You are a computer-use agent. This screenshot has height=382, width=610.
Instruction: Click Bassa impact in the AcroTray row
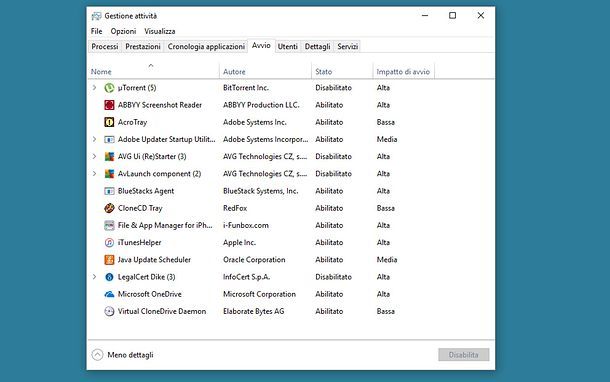(x=386, y=122)
